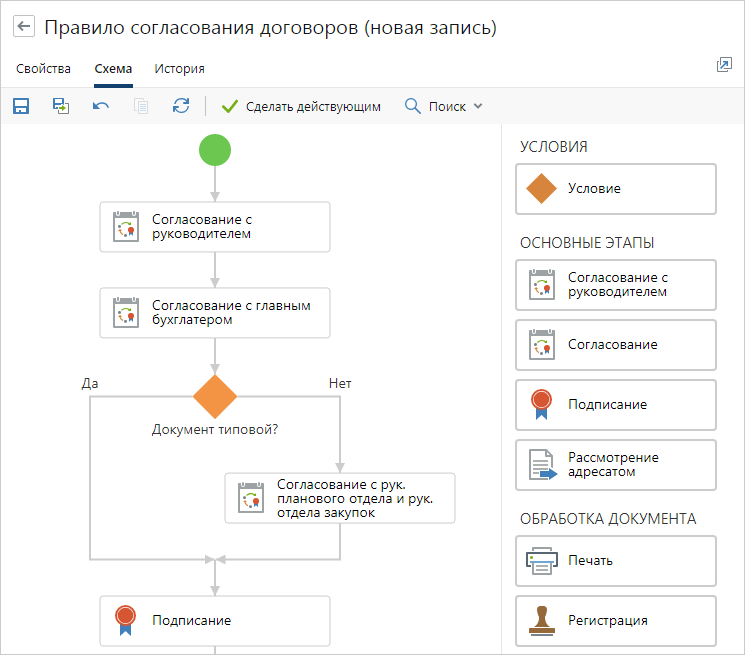The image size is (745, 655).
Task: Select Согласование с главным бухгалтером node
Action: click(x=215, y=313)
